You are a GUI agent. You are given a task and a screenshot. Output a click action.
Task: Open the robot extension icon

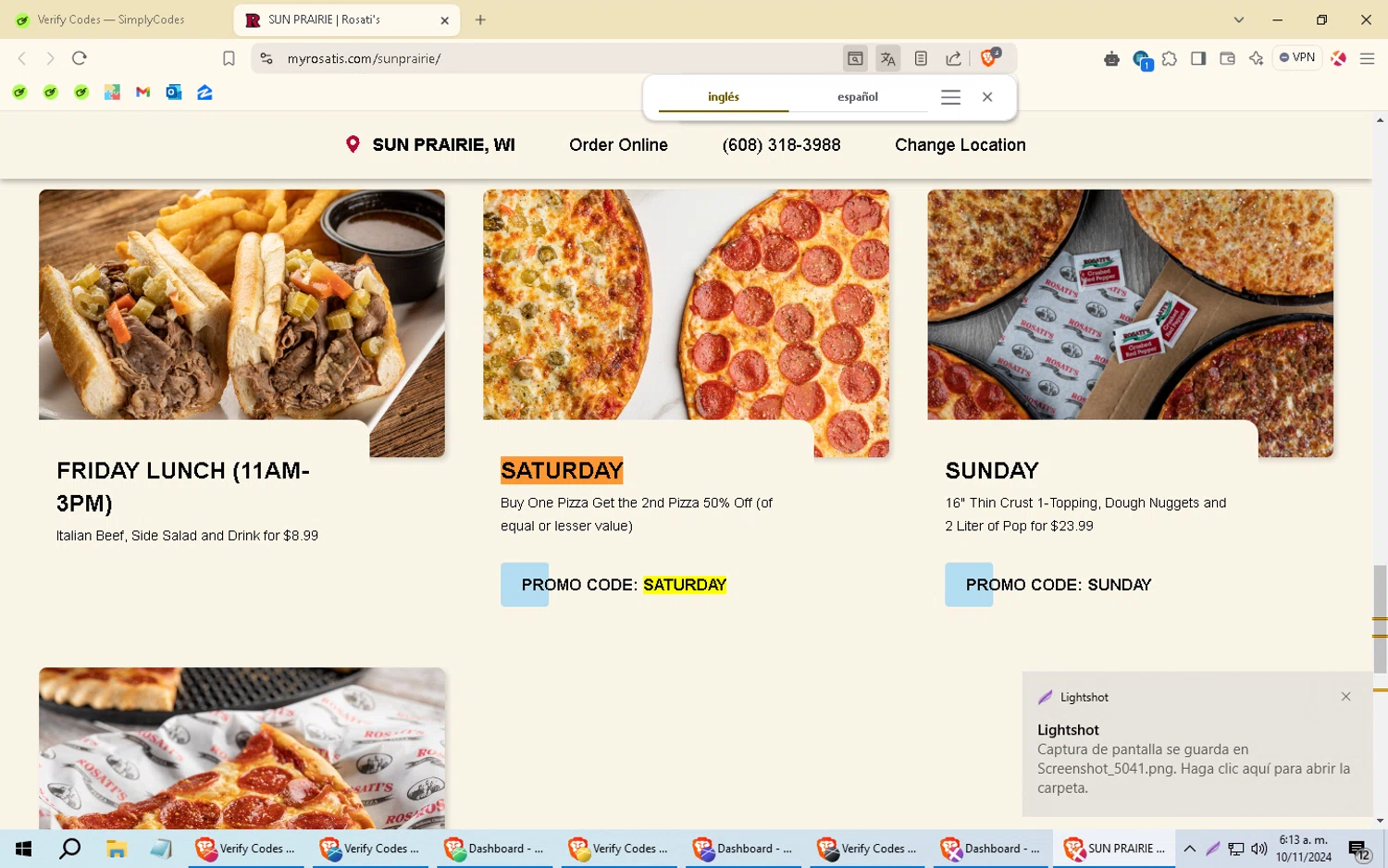coord(1111,59)
